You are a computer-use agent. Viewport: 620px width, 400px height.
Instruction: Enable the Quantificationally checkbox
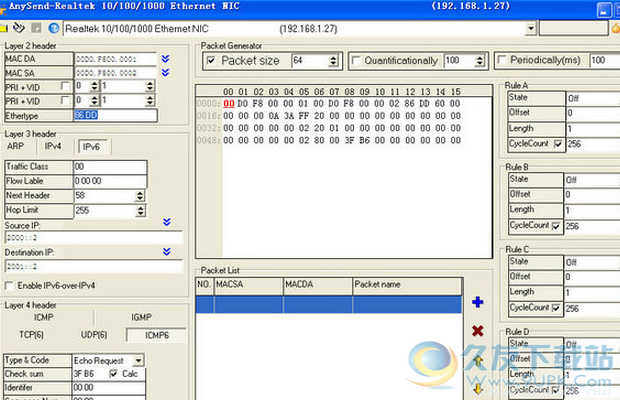pyautogui.click(x=356, y=60)
